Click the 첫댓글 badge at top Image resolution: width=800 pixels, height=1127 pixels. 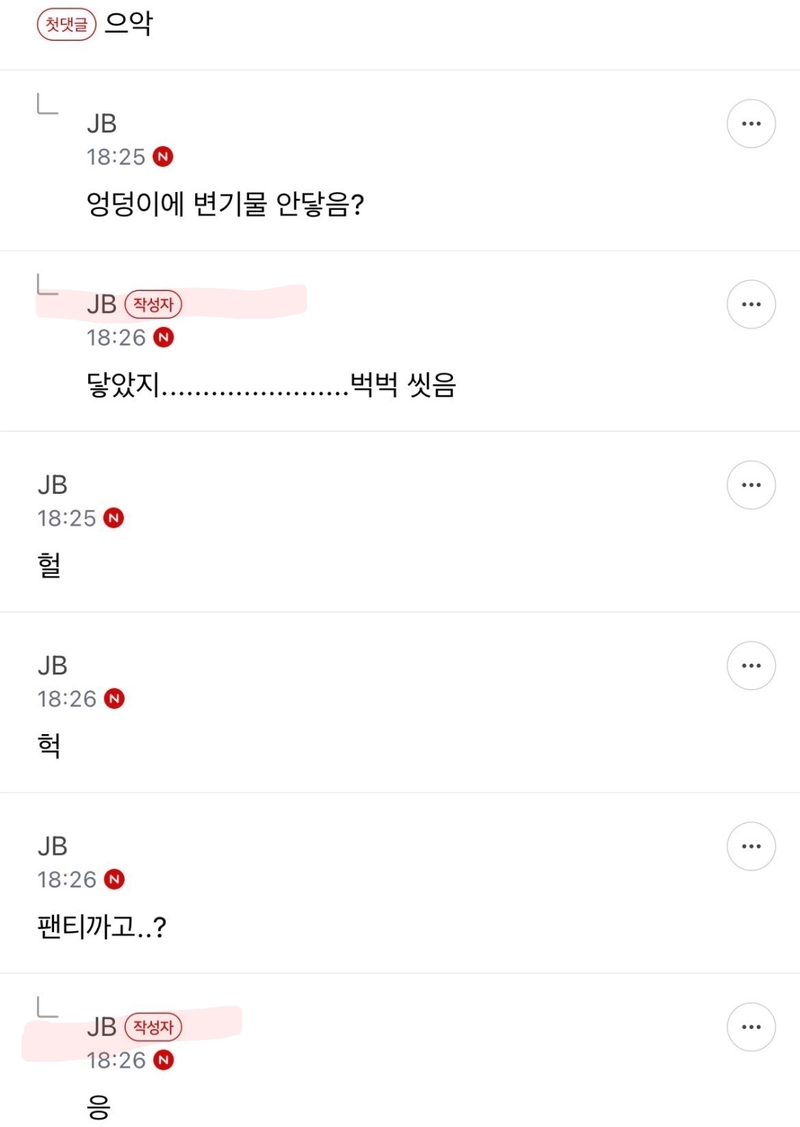tap(66, 25)
